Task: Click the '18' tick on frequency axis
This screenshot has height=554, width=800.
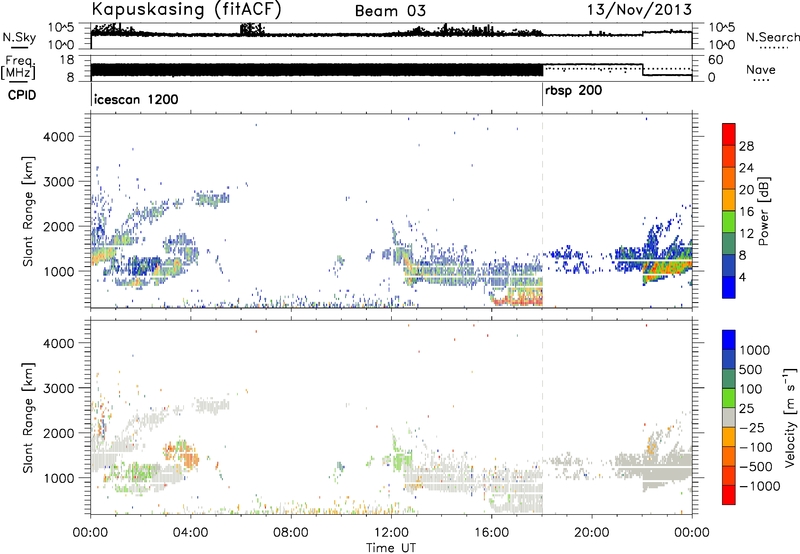Action: [67, 60]
